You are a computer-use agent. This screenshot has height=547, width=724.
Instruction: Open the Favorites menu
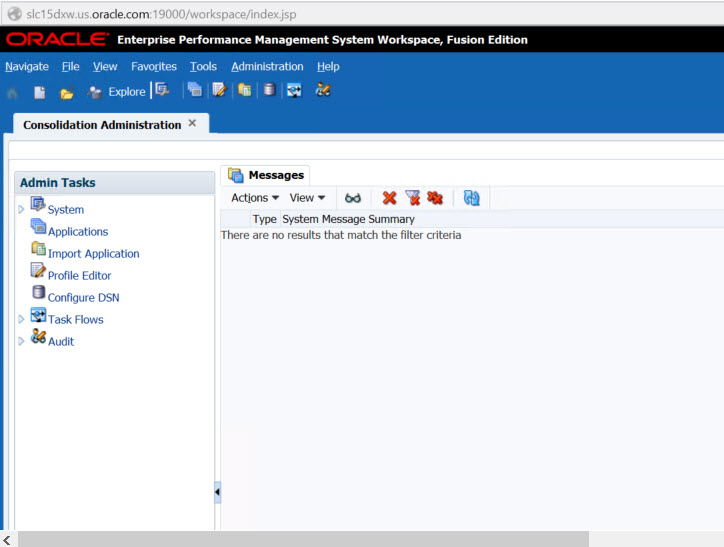point(154,67)
